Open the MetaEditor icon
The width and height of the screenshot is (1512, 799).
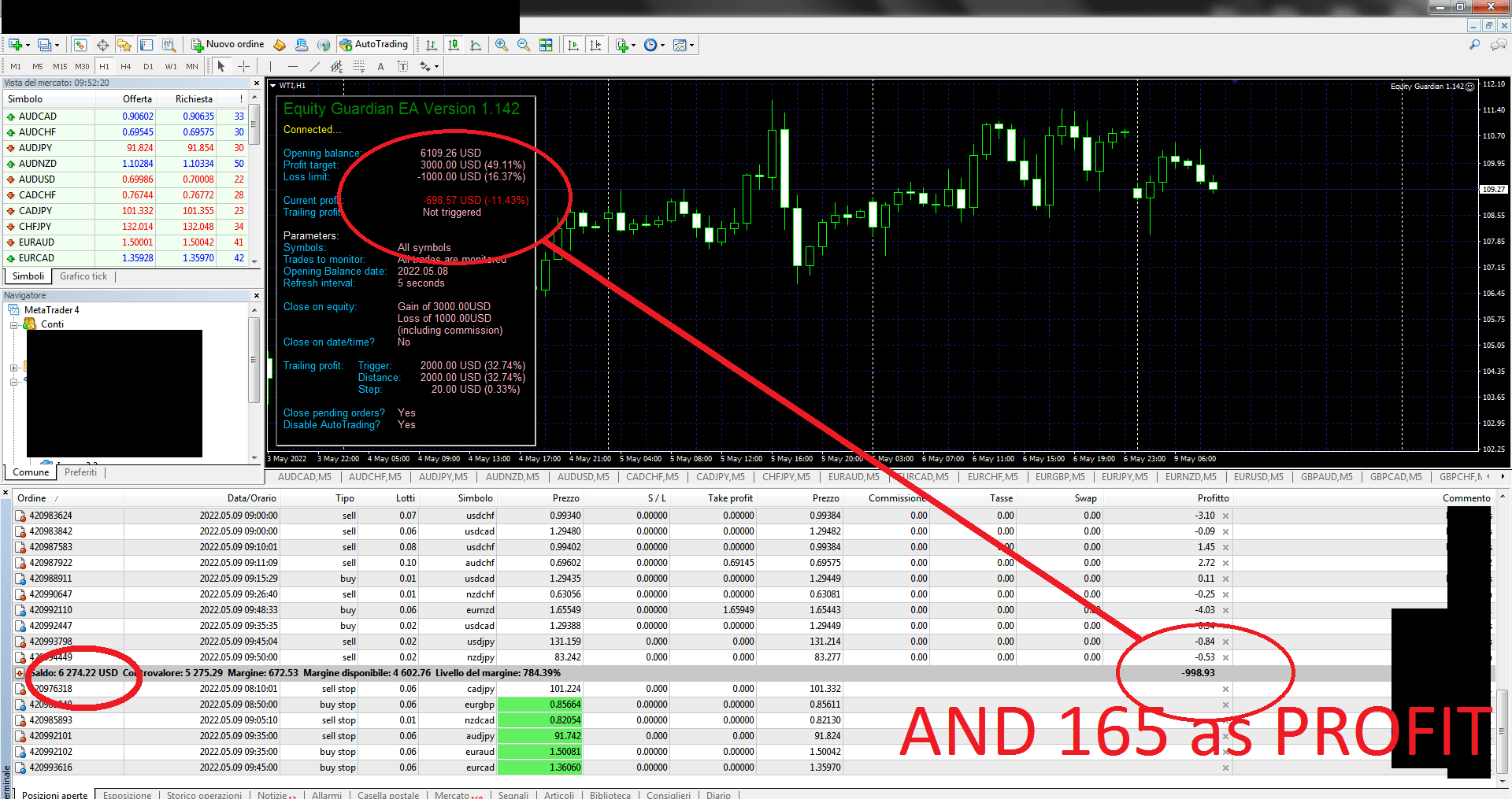click(280, 45)
